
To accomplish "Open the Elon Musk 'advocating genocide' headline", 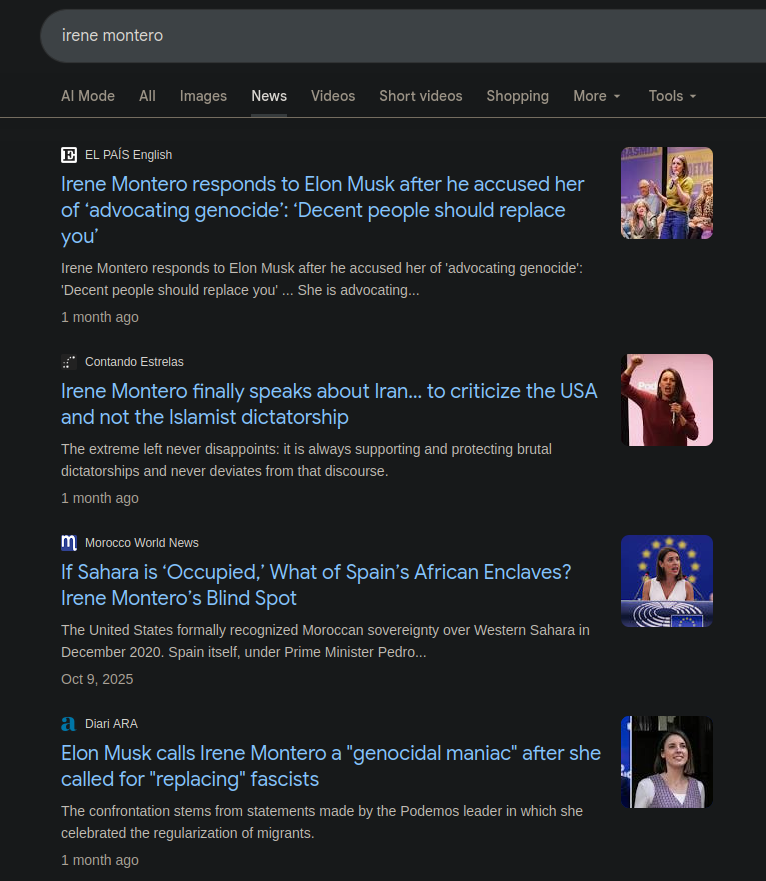I will [323, 210].
